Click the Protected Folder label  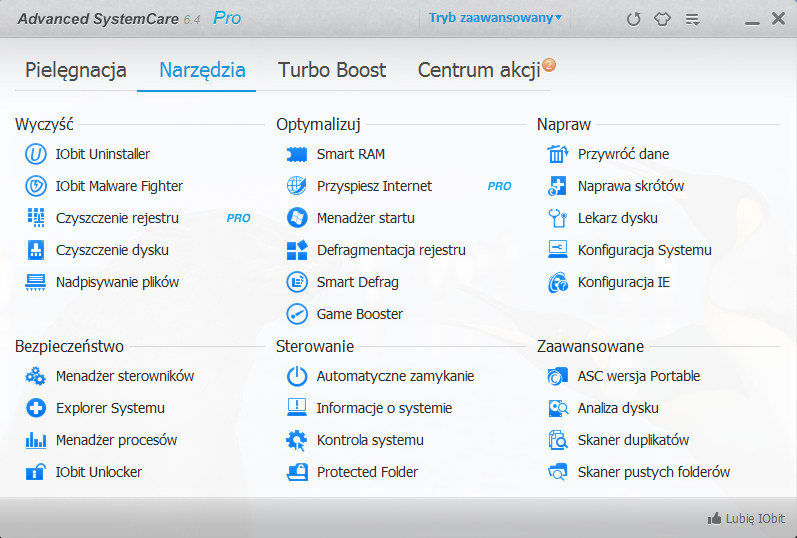[x=367, y=472]
